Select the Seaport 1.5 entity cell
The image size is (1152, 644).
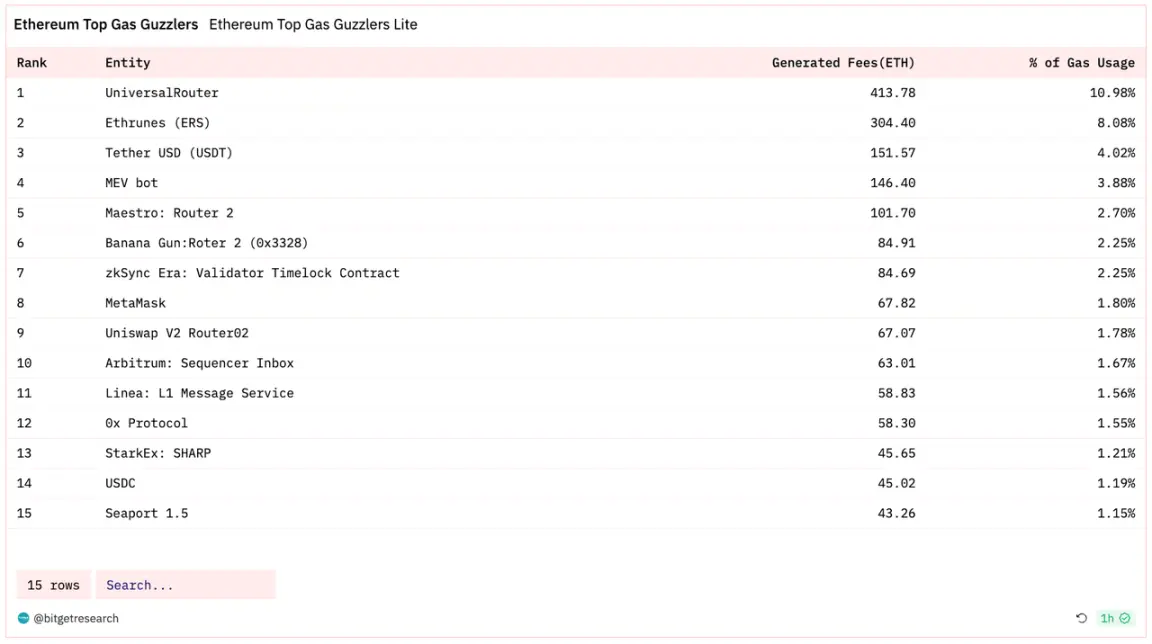pyautogui.click(x=147, y=513)
